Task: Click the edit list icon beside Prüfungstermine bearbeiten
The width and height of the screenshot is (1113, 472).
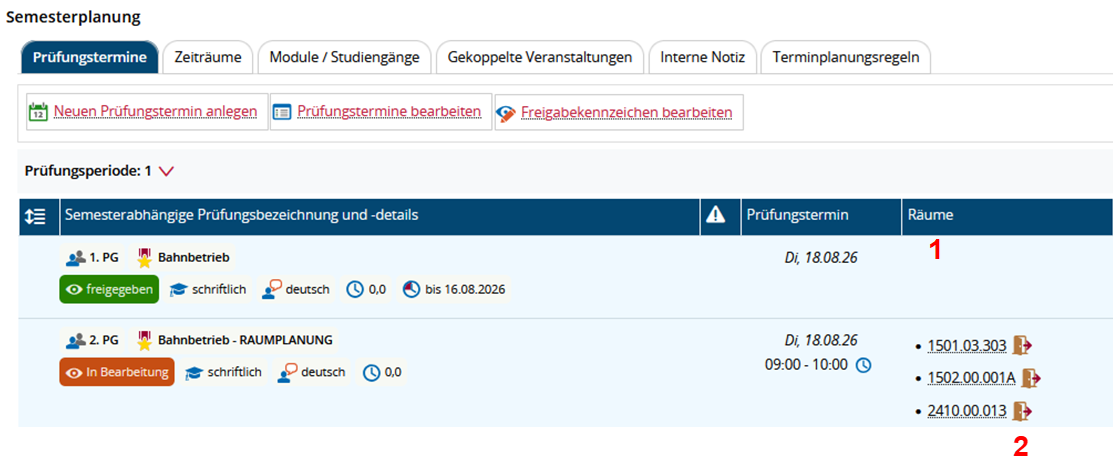Action: (x=282, y=112)
